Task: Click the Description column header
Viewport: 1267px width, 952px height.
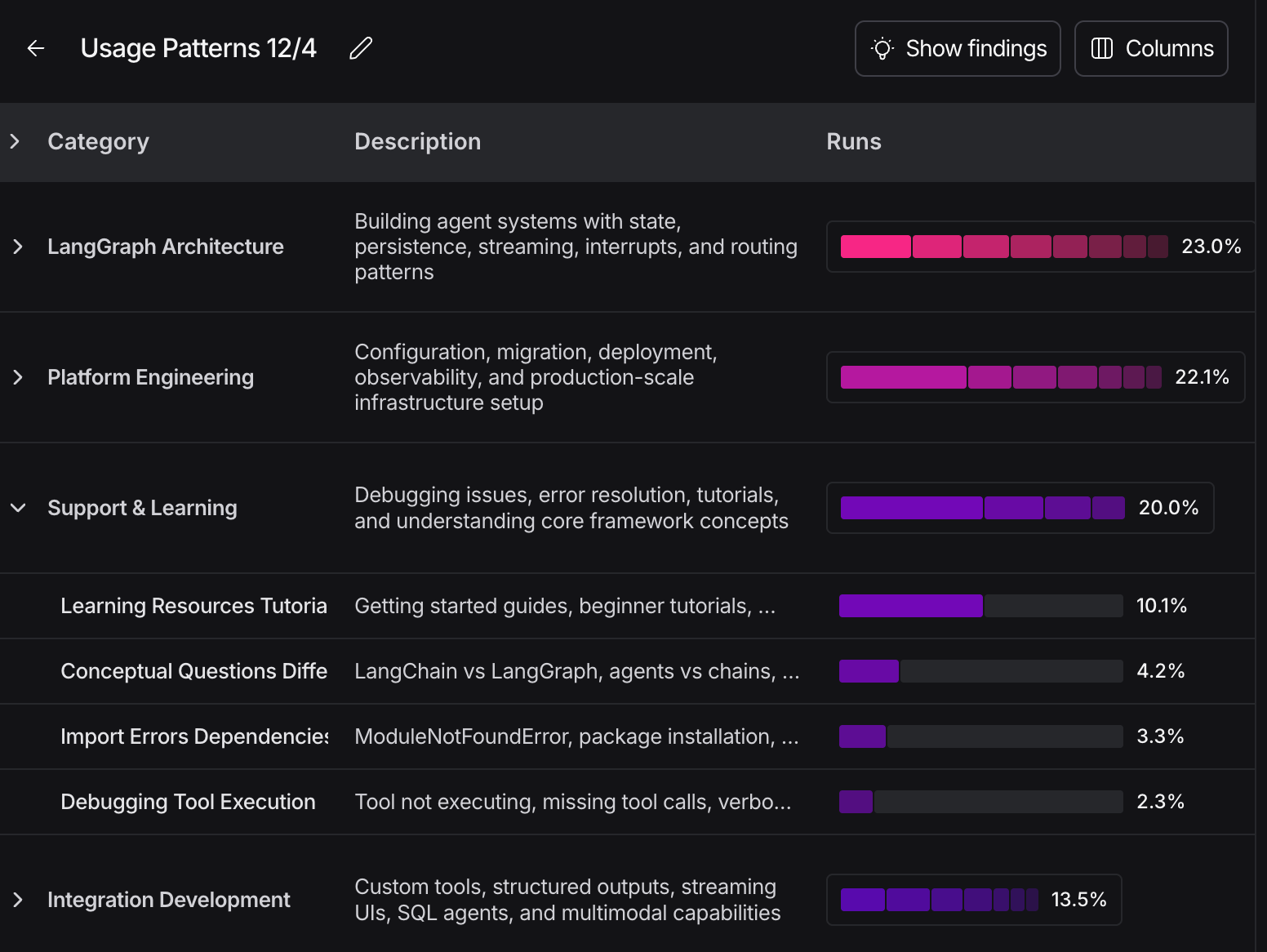Action: tap(417, 142)
